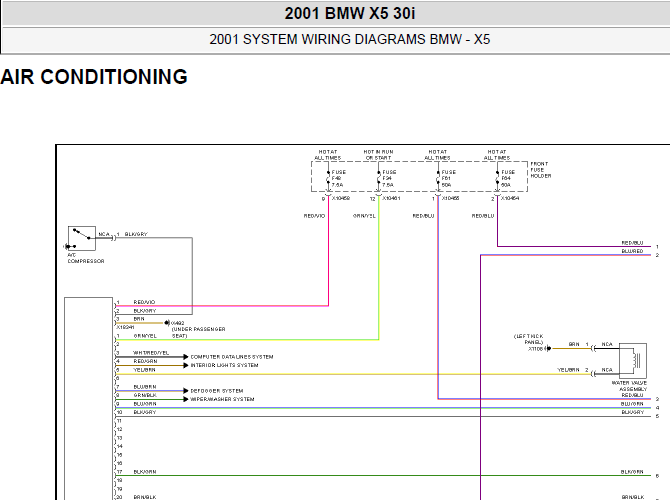
Task: Click 'BRN' label near water valve pin 1
Action: (x=574, y=344)
